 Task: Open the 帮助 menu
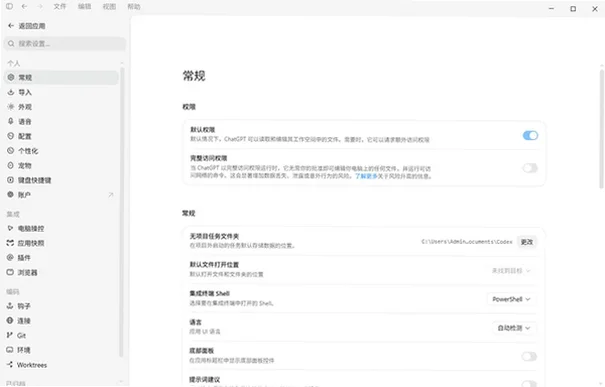tap(134, 7)
